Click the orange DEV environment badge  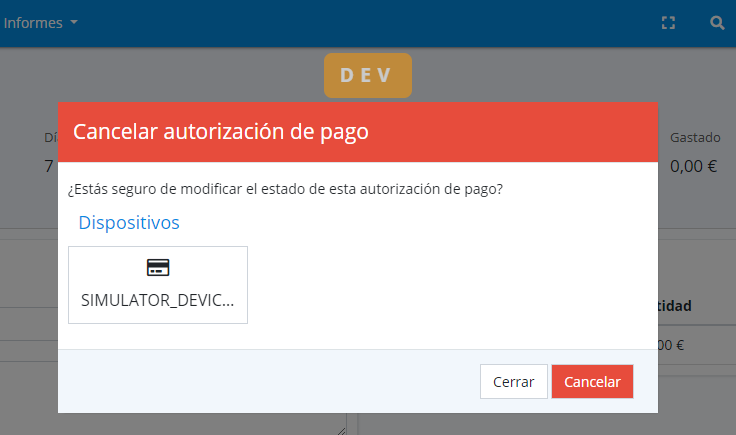pos(367,75)
